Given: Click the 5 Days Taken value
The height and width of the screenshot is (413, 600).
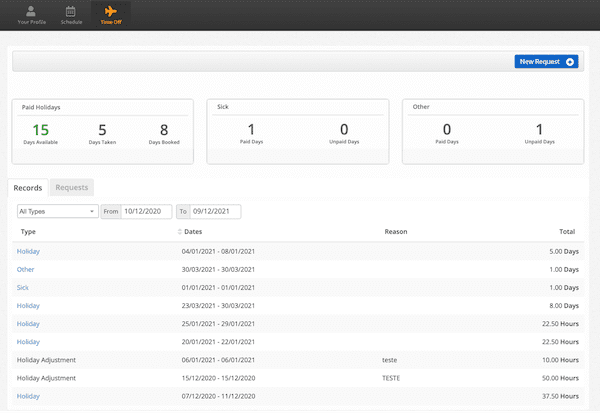Looking at the screenshot, I should coord(102,130).
